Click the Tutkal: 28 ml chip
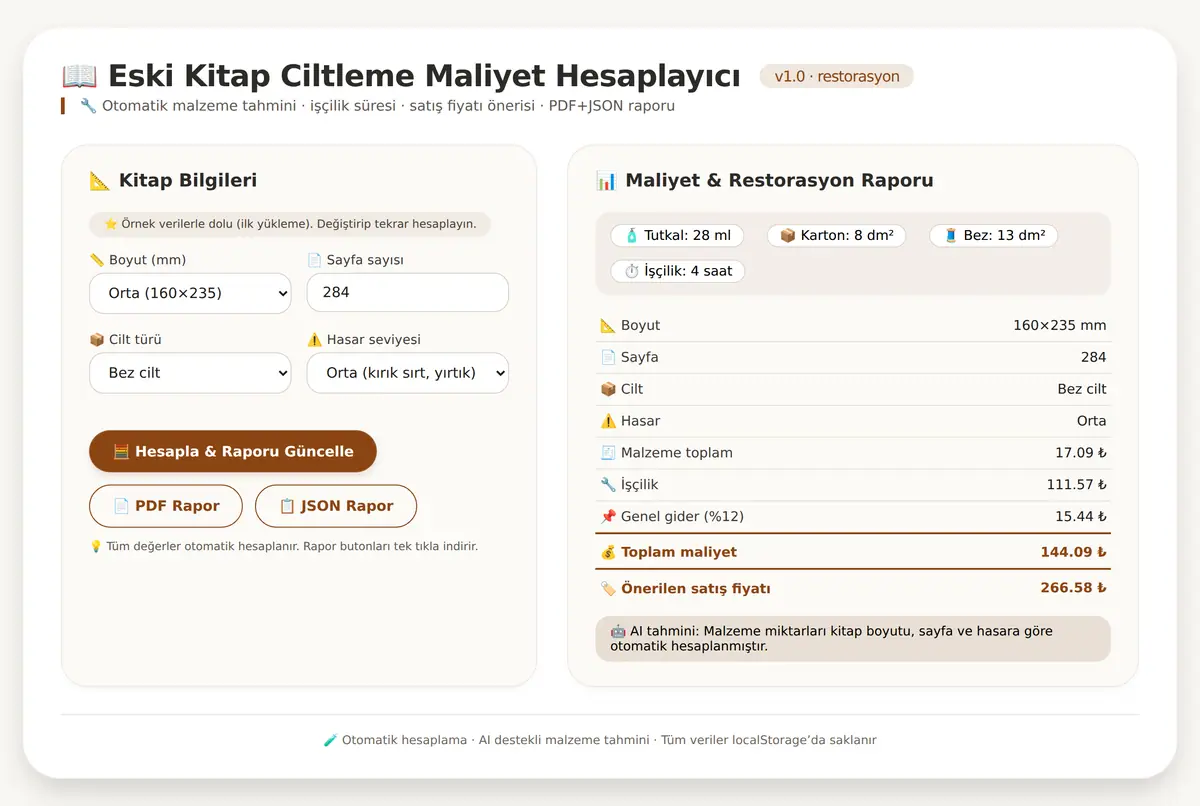The height and width of the screenshot is (806, 1200). pyautogui.click(x=677, y=236)
